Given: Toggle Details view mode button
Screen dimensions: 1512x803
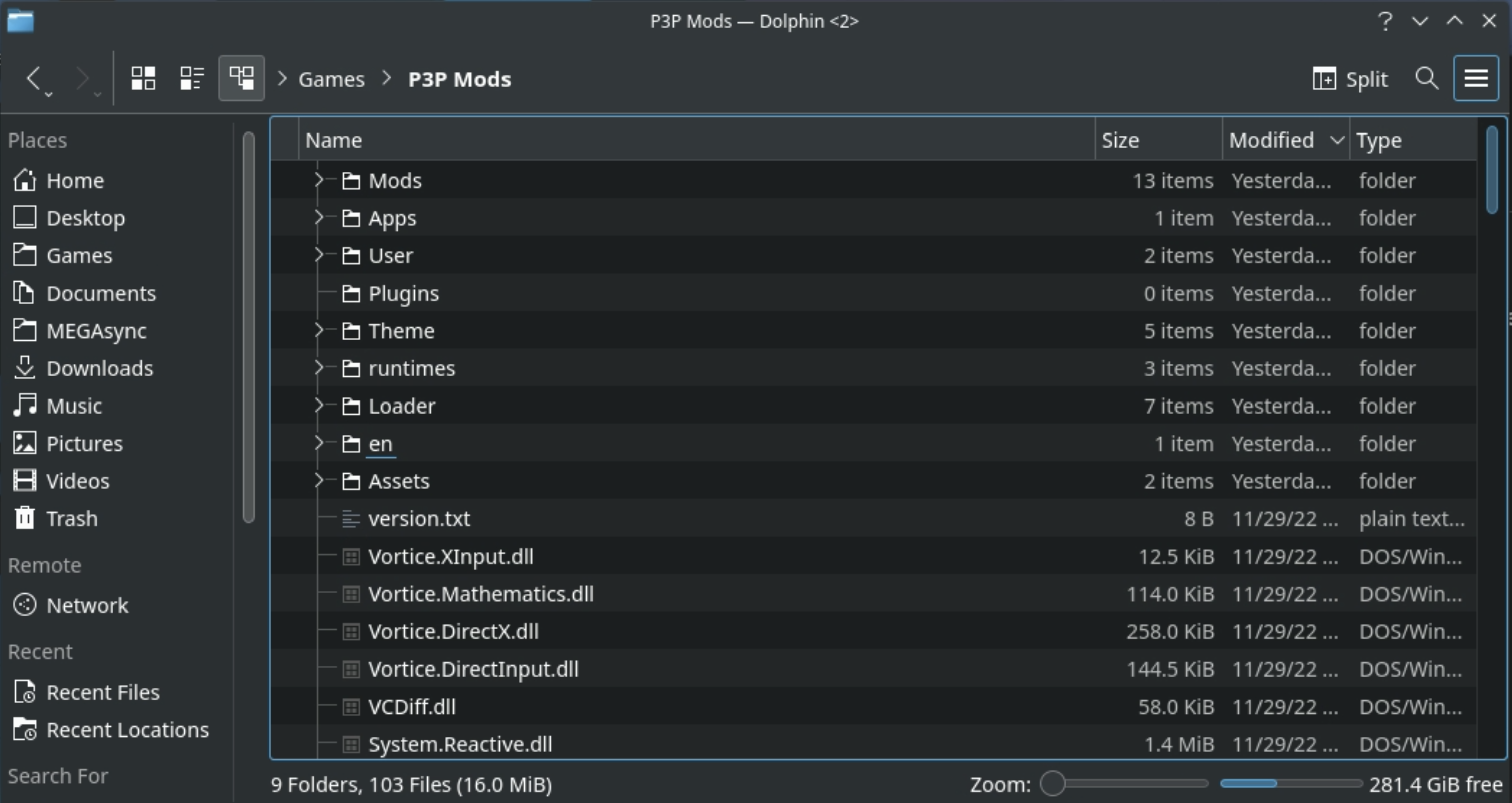Looking at the screenshot, I should [x=241, y=78].
